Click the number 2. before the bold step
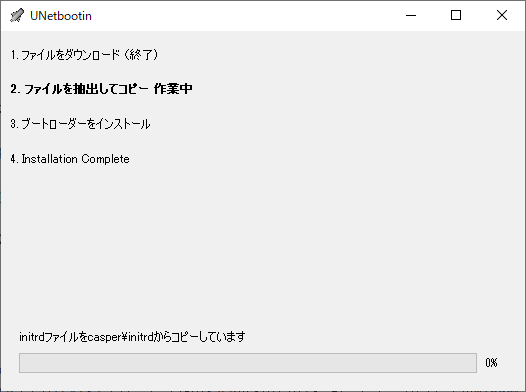This screenshot has width=526, height=392. (15, 89)
